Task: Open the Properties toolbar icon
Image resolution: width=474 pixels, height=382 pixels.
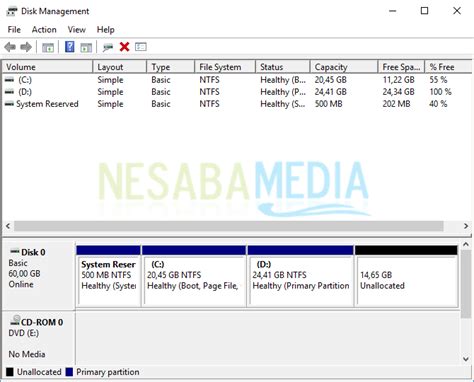Action: [141, 47]
